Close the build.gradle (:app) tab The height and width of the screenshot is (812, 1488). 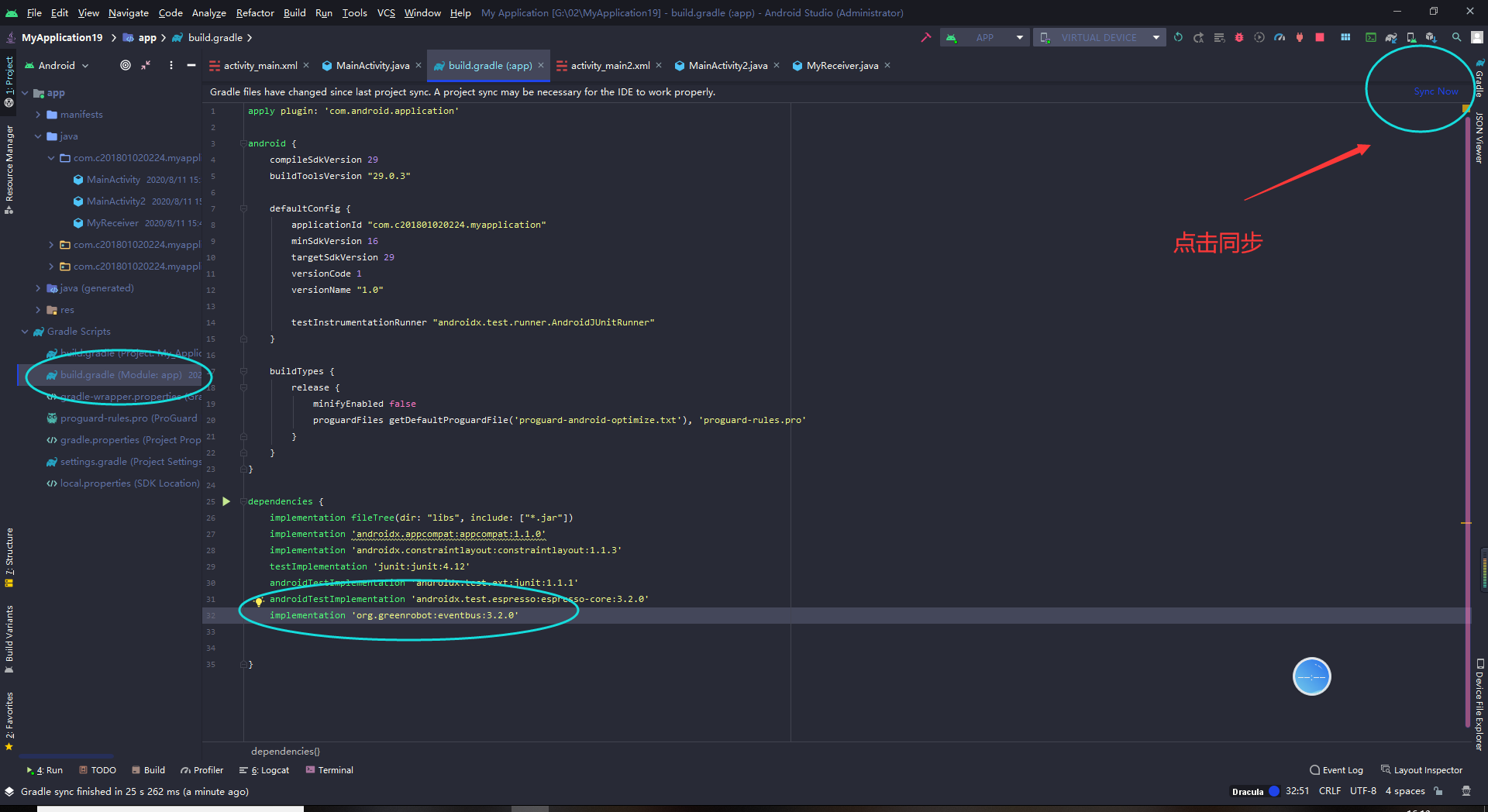541,65
